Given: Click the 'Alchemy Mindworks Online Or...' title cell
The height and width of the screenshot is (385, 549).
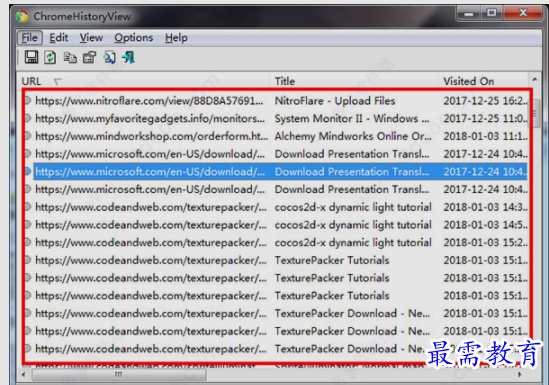Looking at the screenshot, I should (x=353, y=136).
